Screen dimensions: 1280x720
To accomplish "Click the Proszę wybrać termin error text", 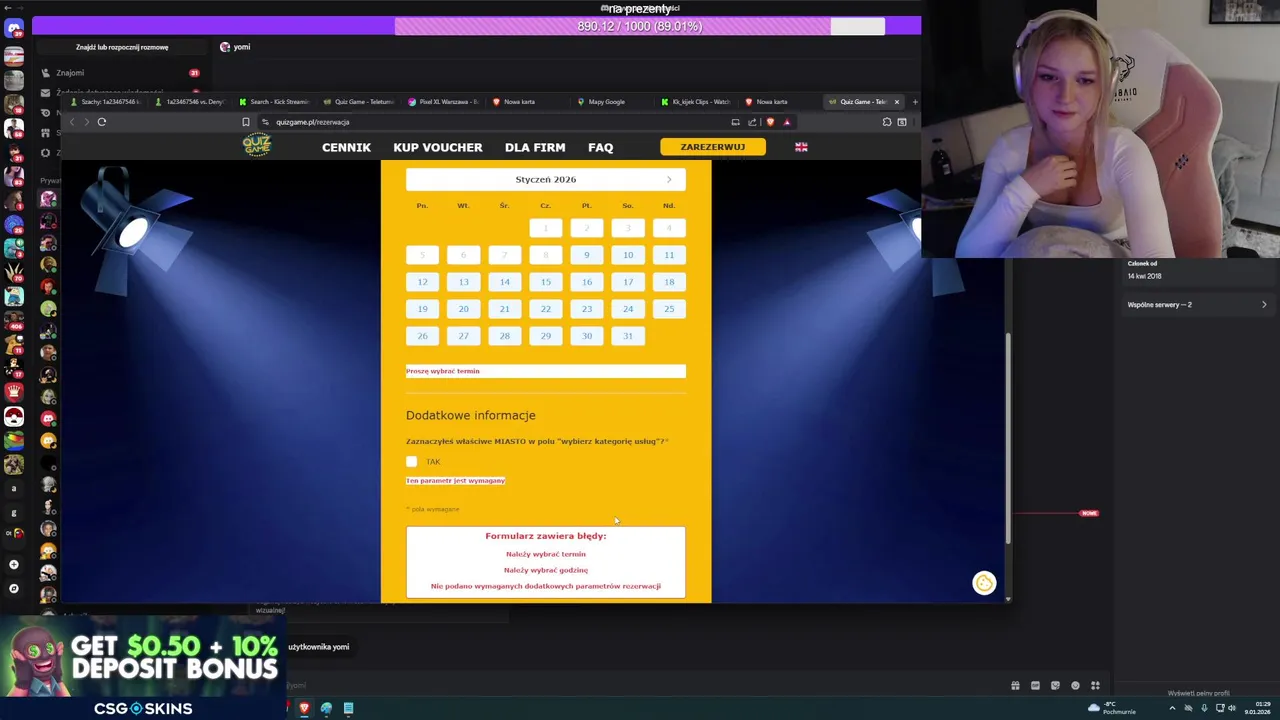I will tap(443, 371).
